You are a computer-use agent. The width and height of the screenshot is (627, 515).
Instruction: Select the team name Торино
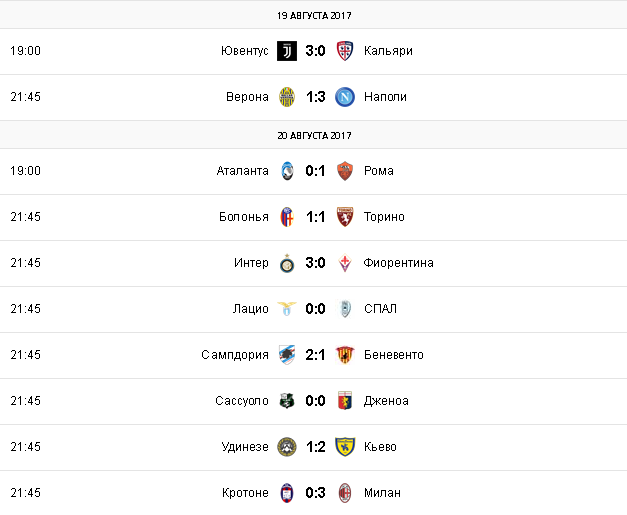386,217
